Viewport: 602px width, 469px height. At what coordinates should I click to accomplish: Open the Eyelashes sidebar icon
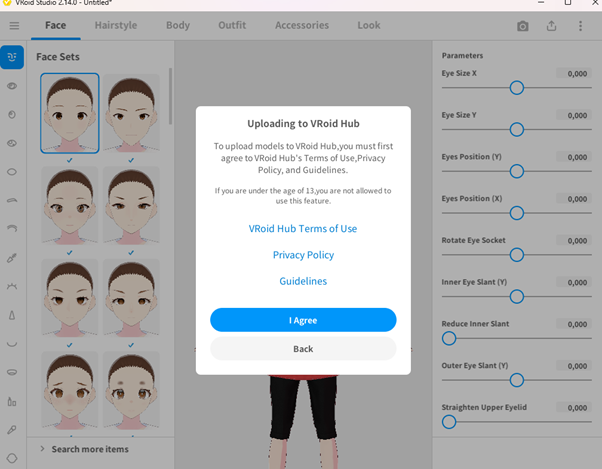tap(12, 286)
